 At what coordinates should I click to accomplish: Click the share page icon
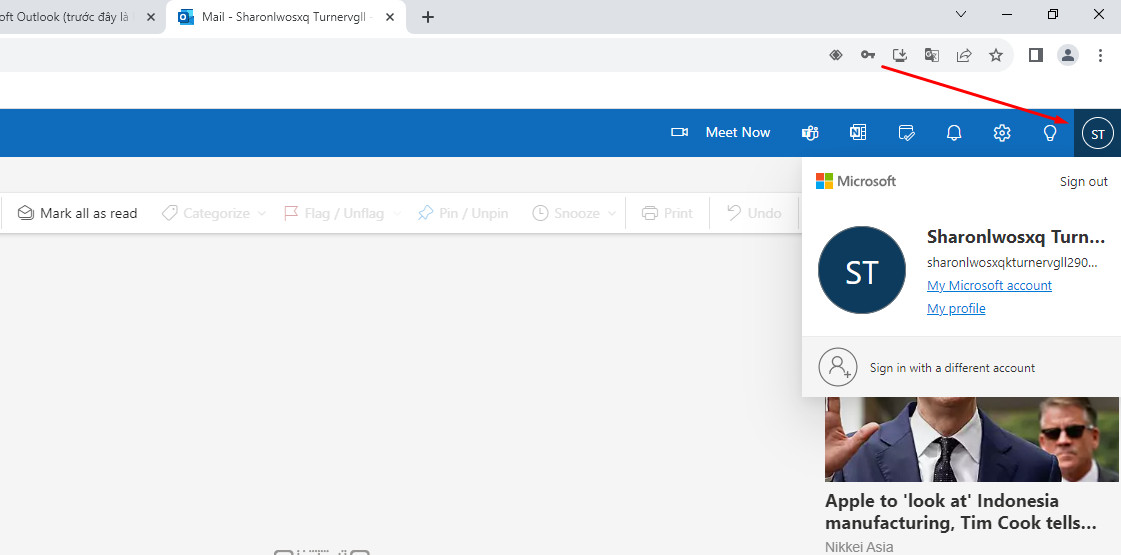pos(964,55)
